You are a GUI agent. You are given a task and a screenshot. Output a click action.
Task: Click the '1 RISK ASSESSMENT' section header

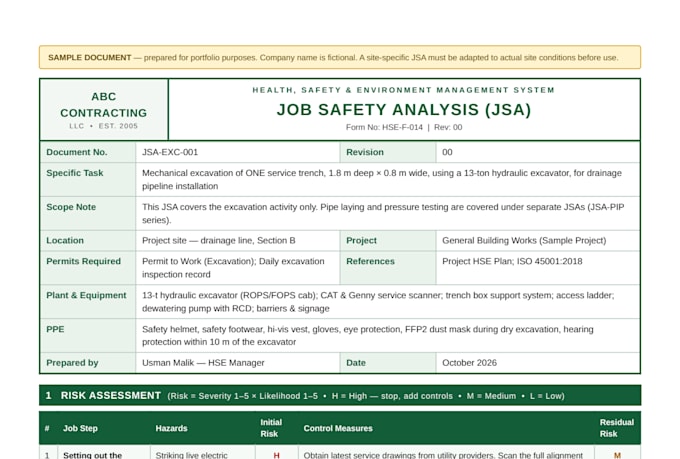tap(340, 396)
